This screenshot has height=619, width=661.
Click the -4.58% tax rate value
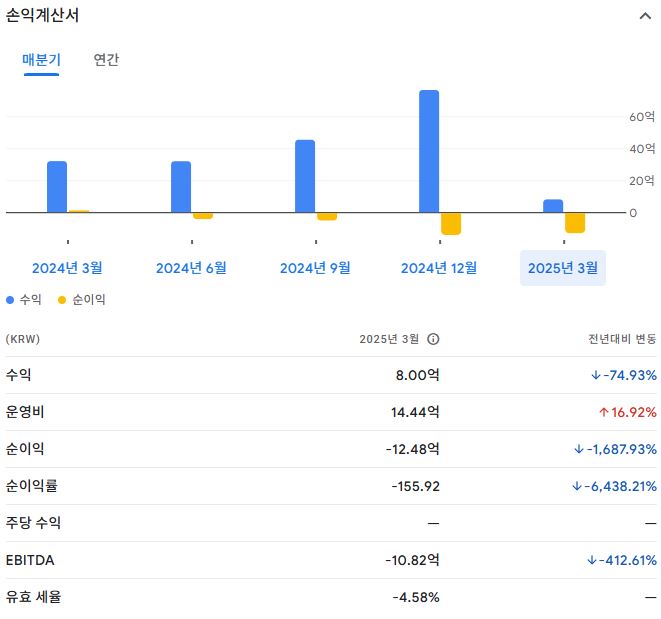[x=416, y=597]
